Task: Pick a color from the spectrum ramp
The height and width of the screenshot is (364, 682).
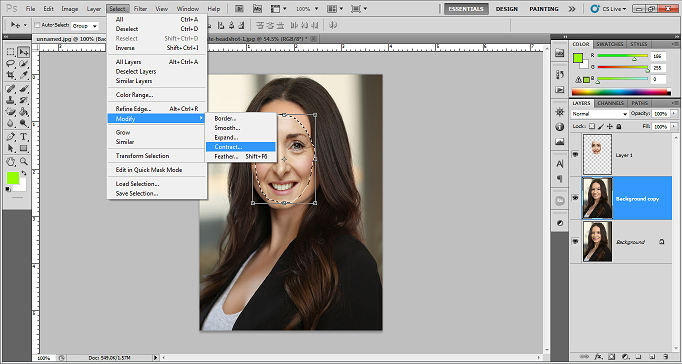Action: tap(621, 92)
